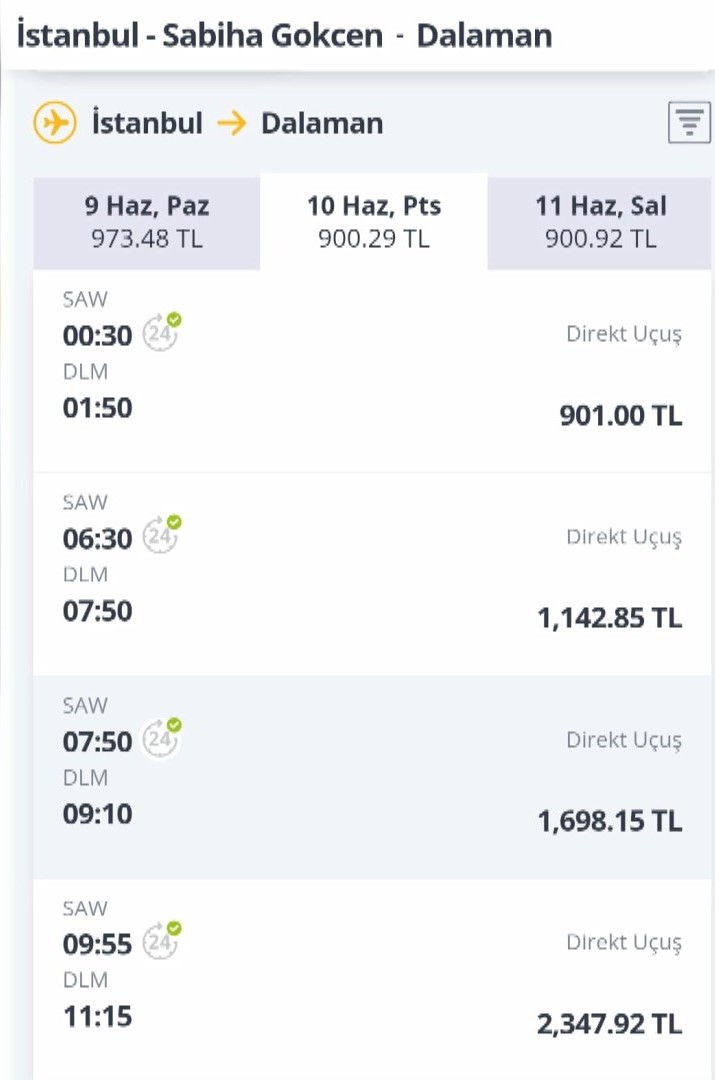Tap the İstanbul origin city label

147,123
